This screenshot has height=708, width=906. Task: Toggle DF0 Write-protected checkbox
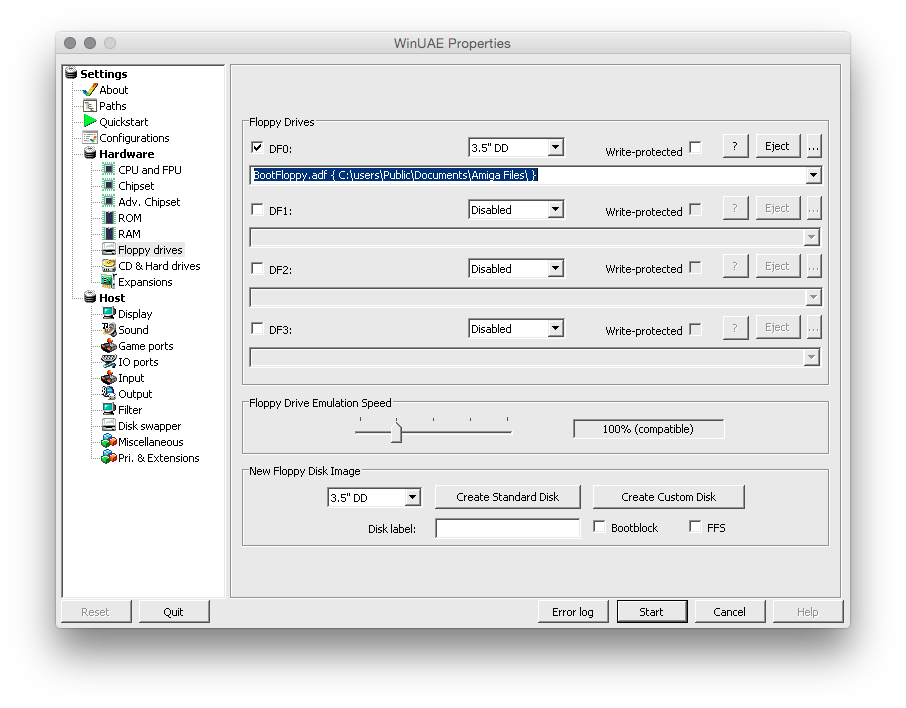[x=696, y=147]
